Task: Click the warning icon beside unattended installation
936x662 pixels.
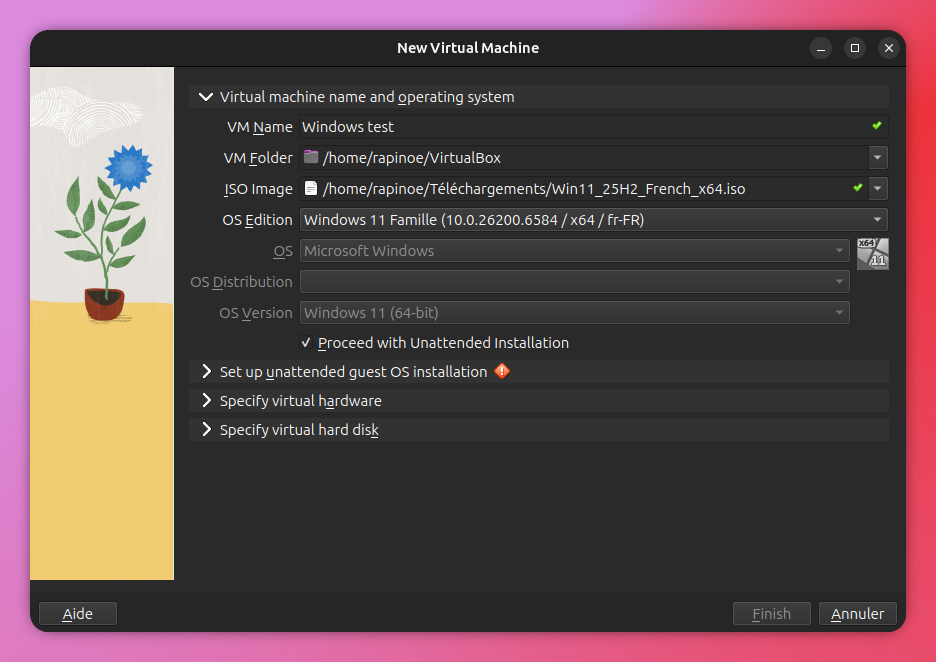Action: (502, 371)
